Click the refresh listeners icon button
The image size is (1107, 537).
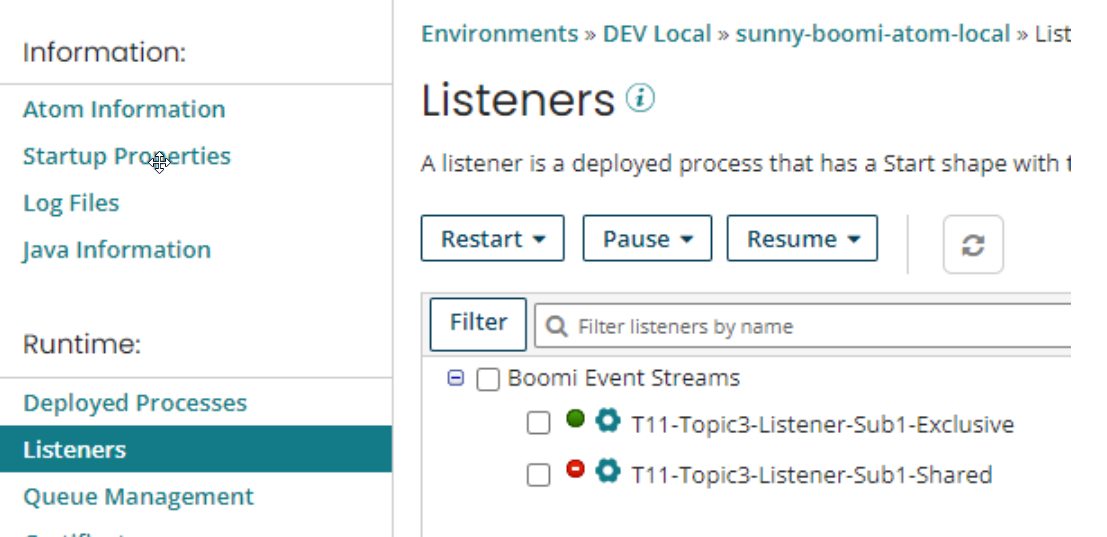point(973,245)
